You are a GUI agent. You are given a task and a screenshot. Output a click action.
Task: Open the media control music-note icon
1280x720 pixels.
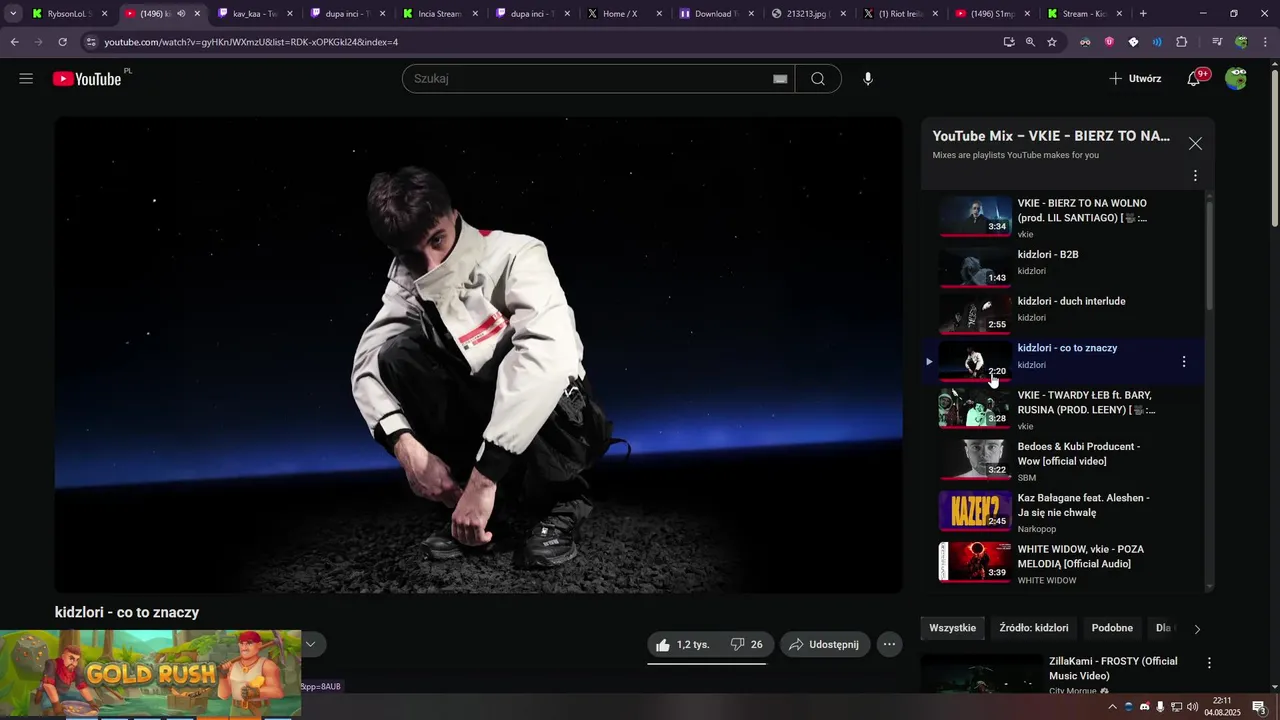coord(1217,42)
